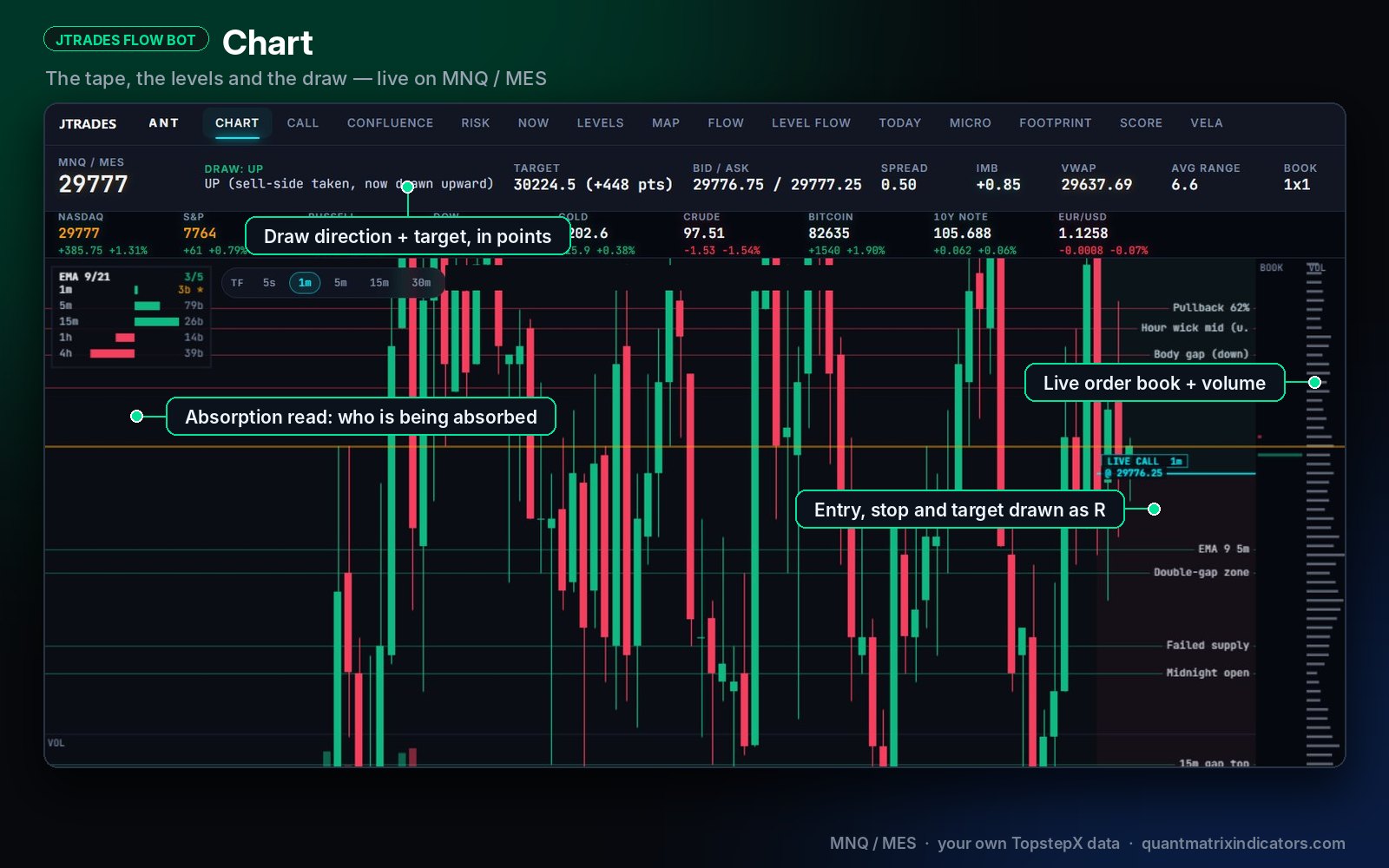Image resolution: width=1389 pixels, height=868 pixels.
Task: Show the TODAY tab
Action: point(899,123)
